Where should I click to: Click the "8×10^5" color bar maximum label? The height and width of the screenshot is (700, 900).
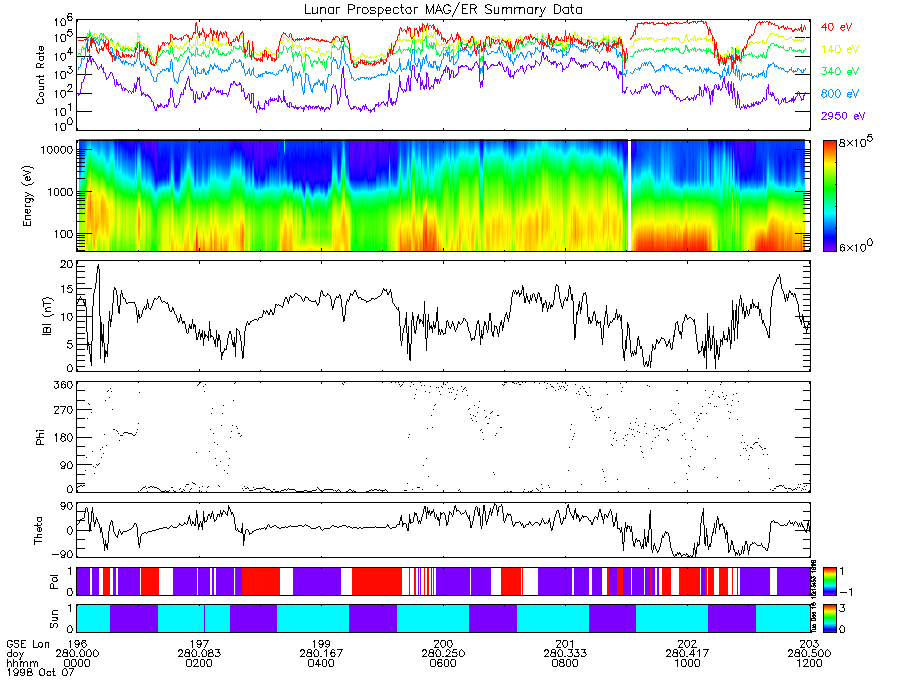coord(856,141)
